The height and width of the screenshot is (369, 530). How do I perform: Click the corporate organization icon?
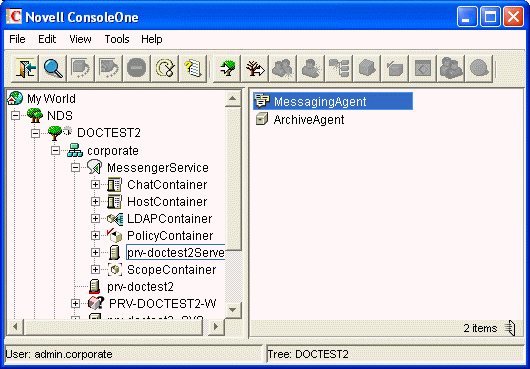[75, 150]
